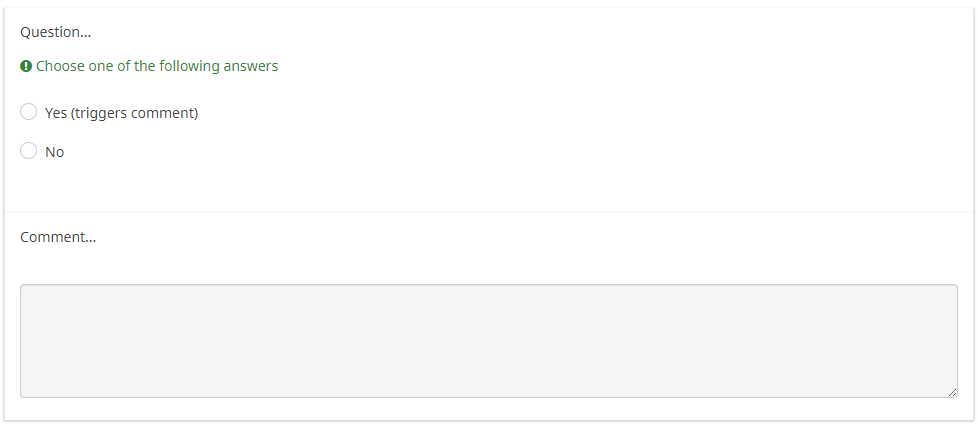Click the 'No' answer label text
The height and width of the screenshot is (427, 978).
point(54,152)
